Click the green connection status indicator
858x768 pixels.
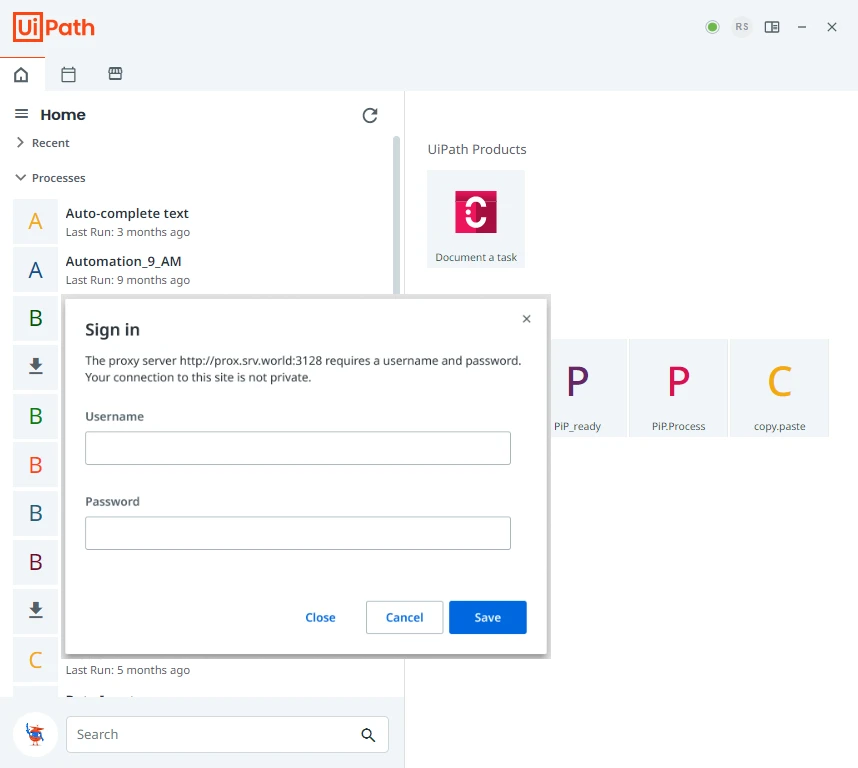[712, 27]
